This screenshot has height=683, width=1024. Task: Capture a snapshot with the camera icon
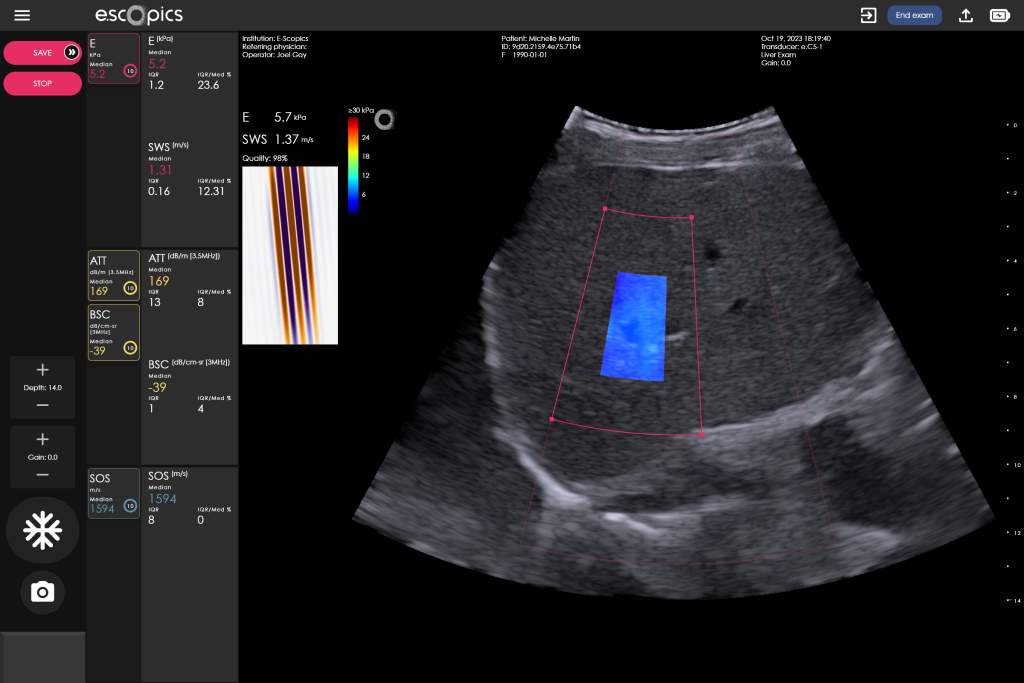pyautogui.click(x=42, y=592)
